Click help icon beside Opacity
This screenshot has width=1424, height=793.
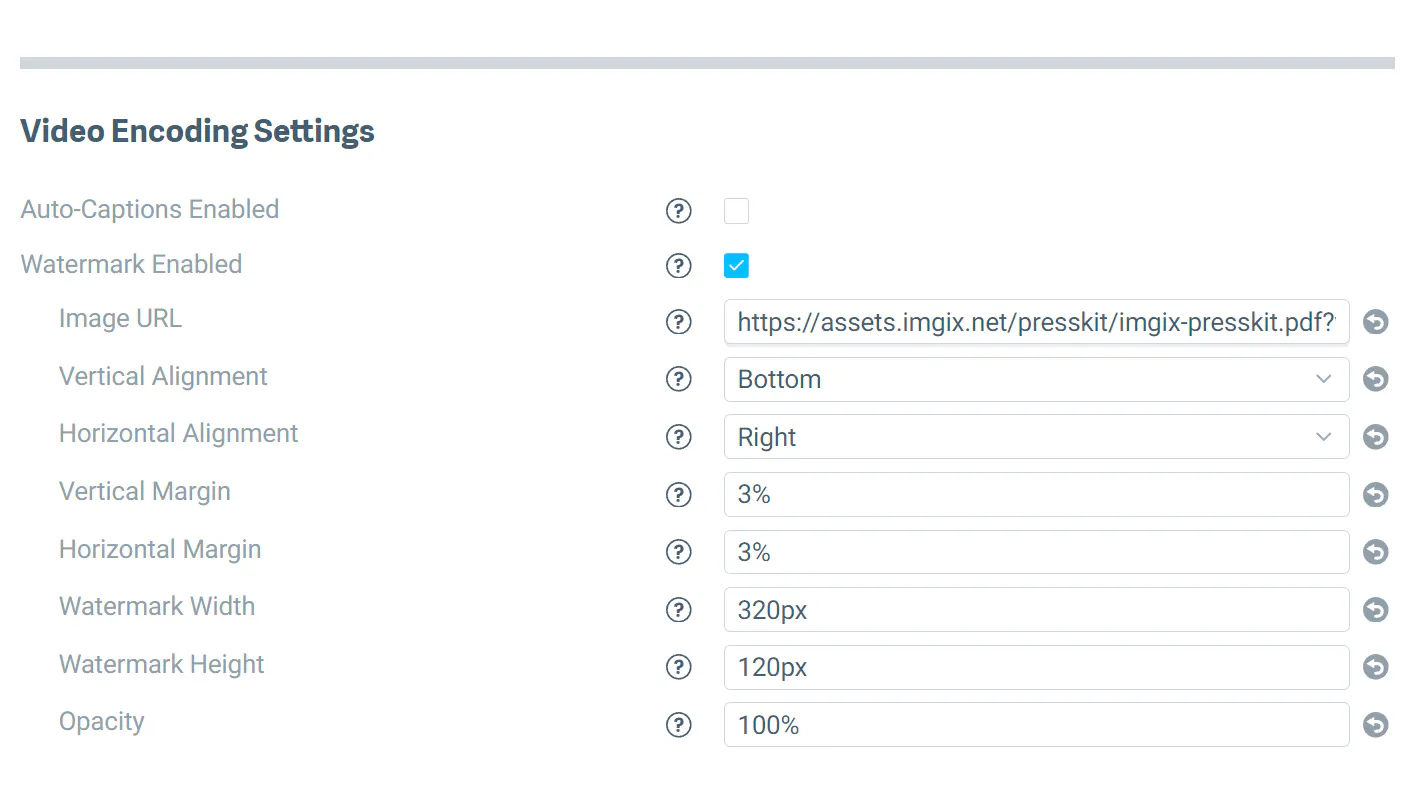(x=679, y=725)
